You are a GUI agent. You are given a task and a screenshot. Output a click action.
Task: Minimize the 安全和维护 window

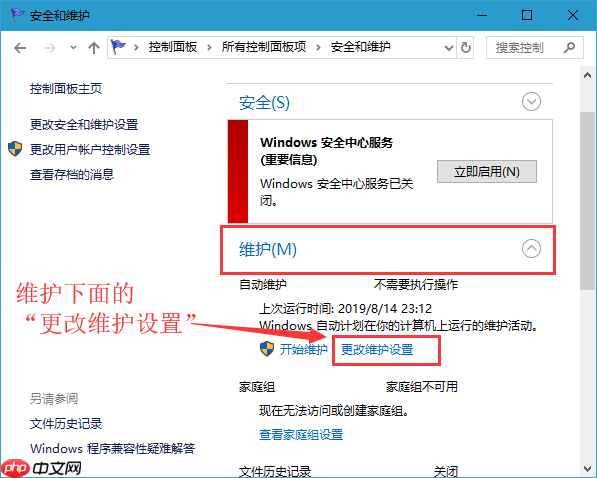(482, 15)
